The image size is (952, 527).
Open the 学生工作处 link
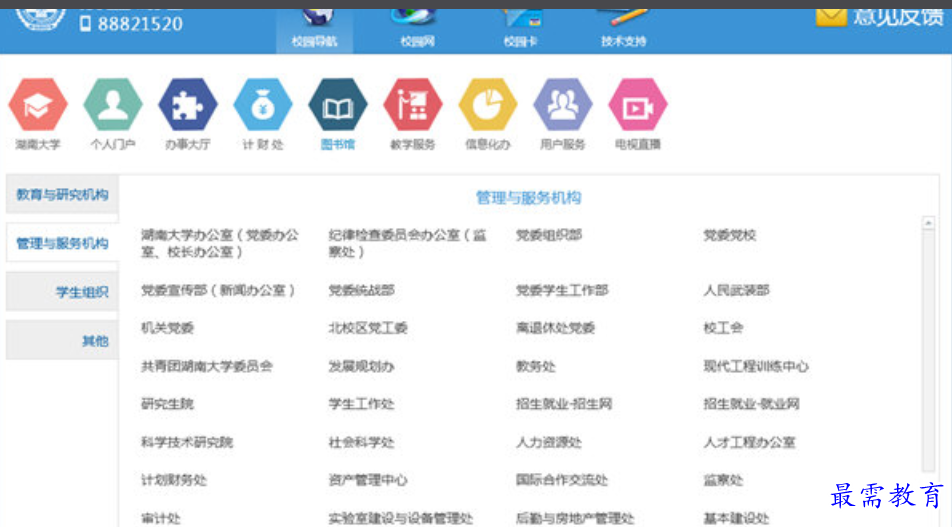361,404
